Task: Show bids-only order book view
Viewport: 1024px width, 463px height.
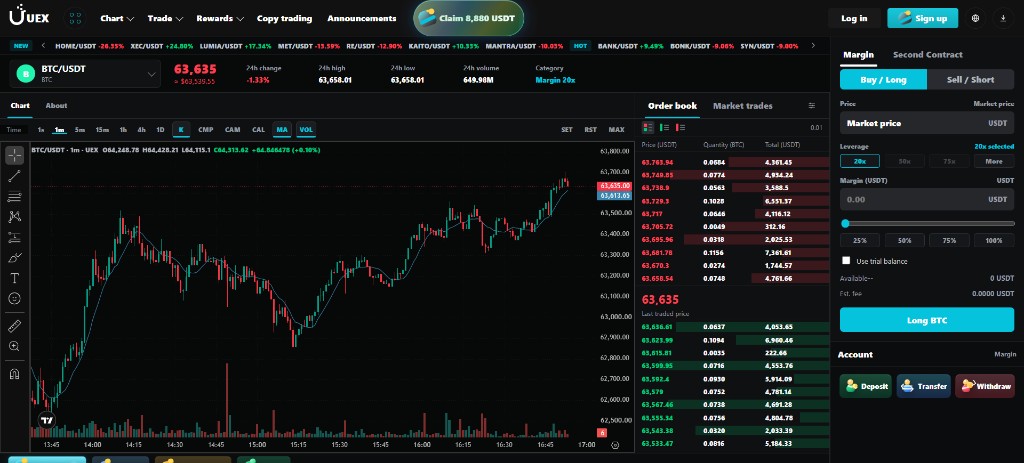Action: pyautogui.click(x=664, y=127)
